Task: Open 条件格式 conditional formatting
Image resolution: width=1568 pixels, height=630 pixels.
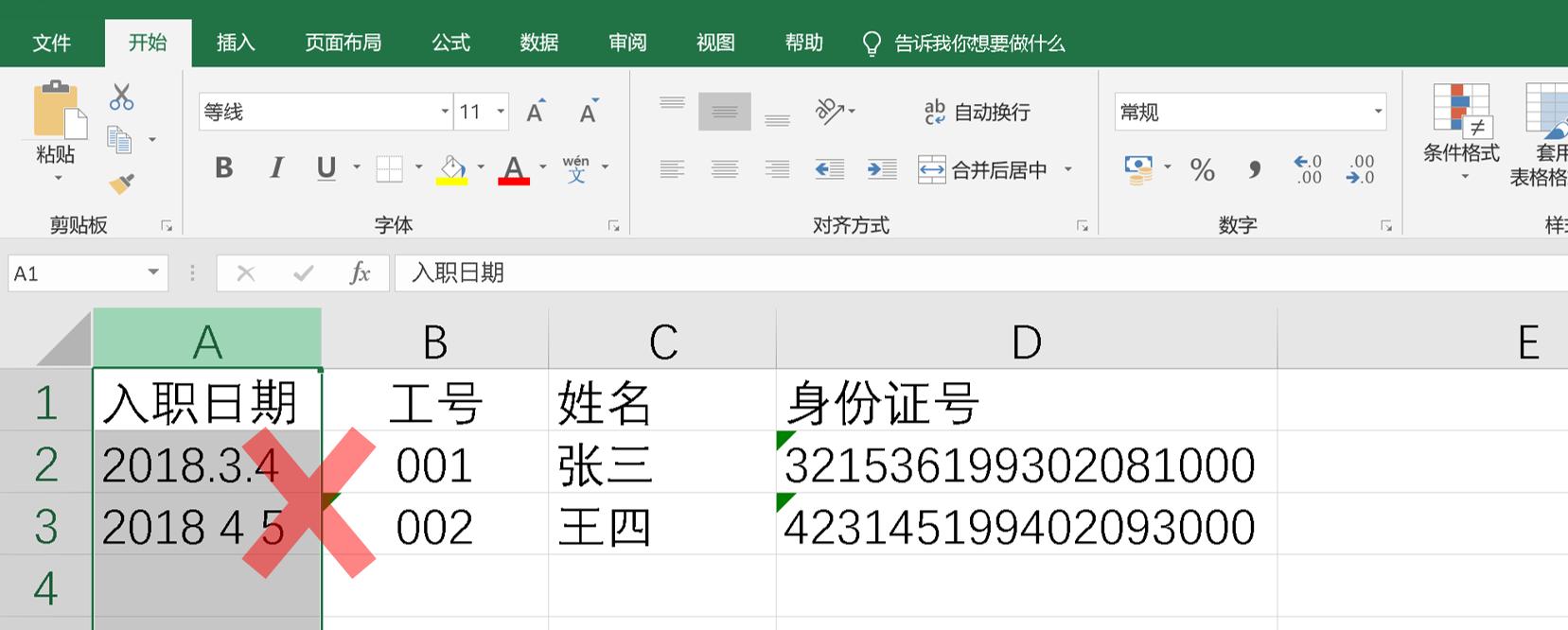Action: (x=1461, y=131)
